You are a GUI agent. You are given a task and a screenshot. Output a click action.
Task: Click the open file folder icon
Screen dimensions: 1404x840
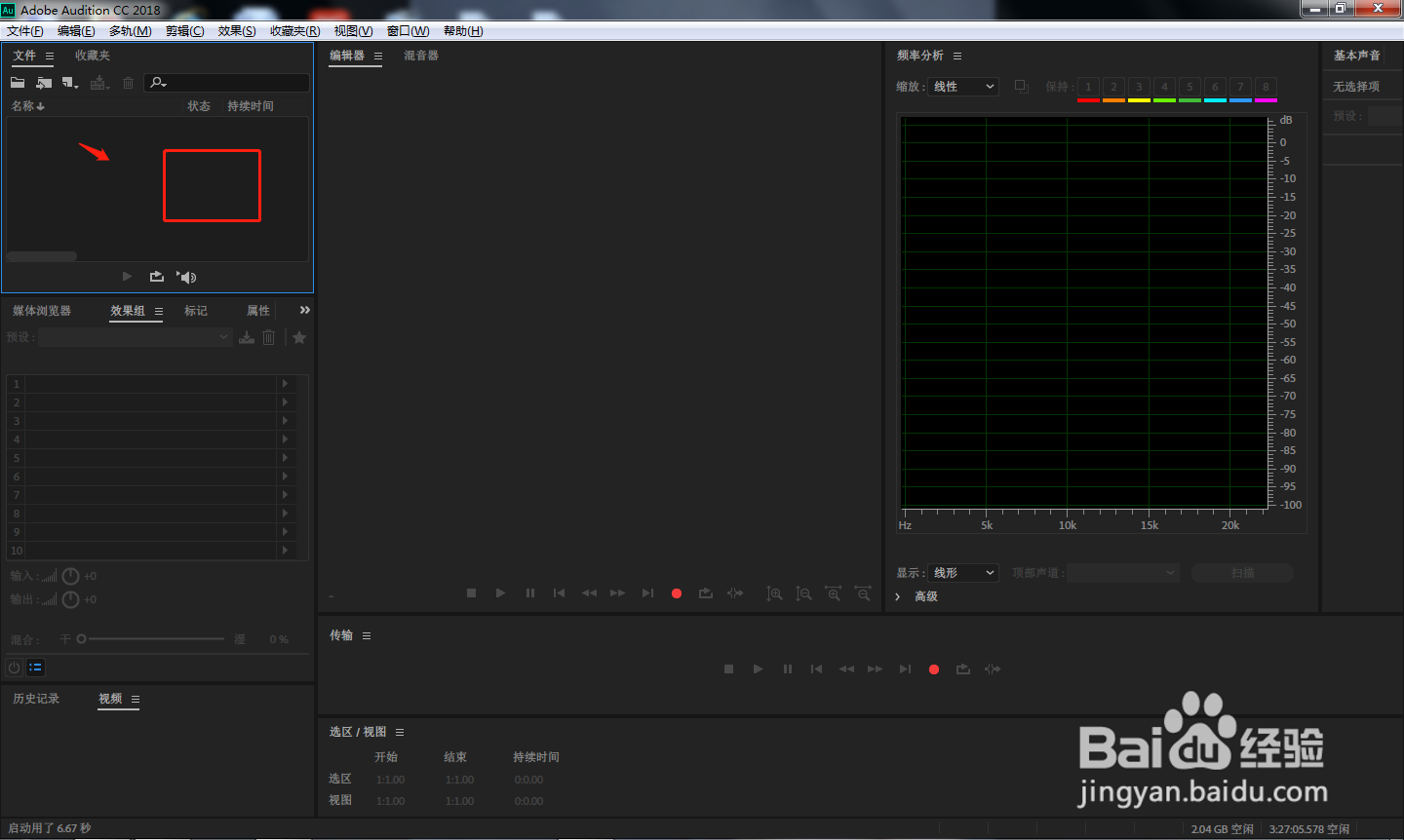pyautogui.click(x=18, y=83)
